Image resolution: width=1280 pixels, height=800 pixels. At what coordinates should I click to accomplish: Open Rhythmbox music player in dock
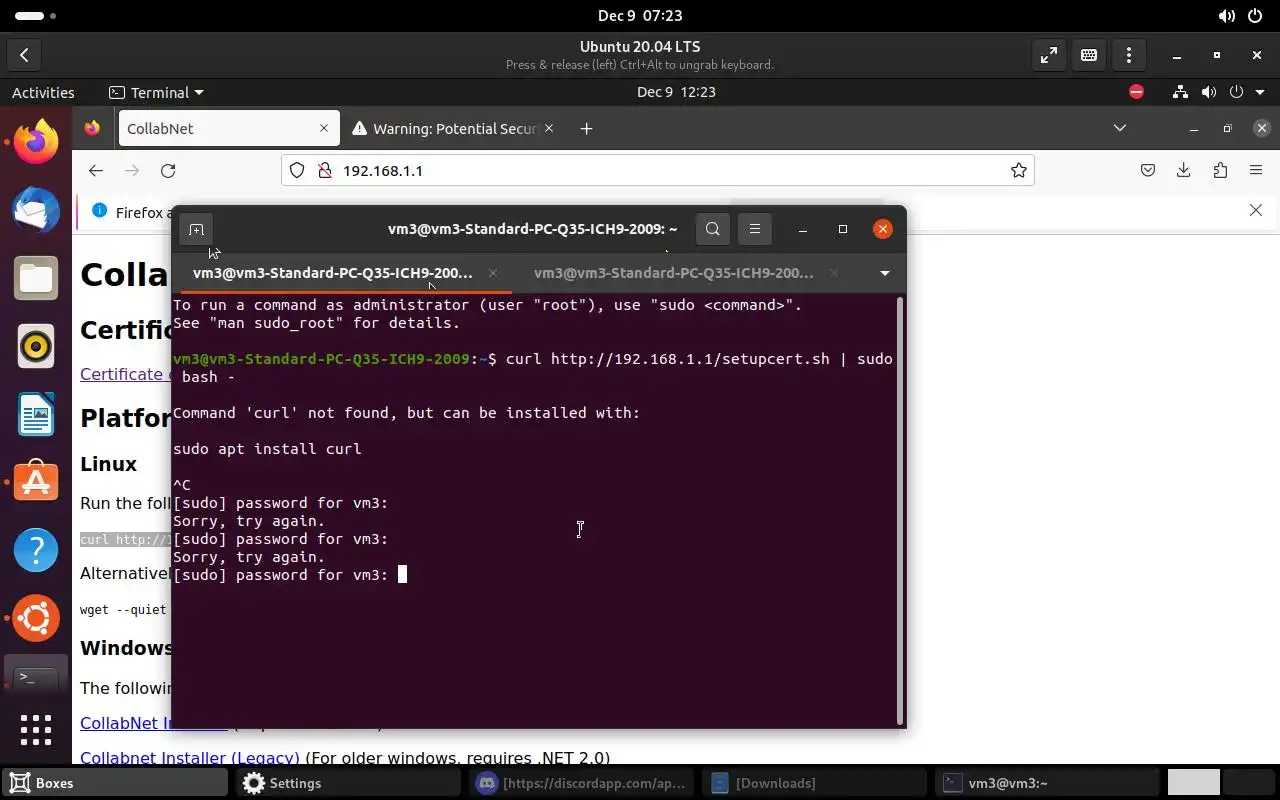coord(36,346)
